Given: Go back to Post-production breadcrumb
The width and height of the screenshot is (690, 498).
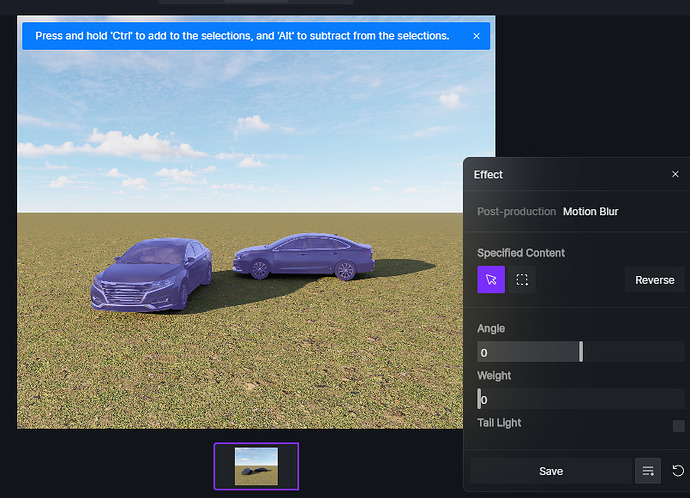Looking at the screenshot, I should (x=516, y=212).
